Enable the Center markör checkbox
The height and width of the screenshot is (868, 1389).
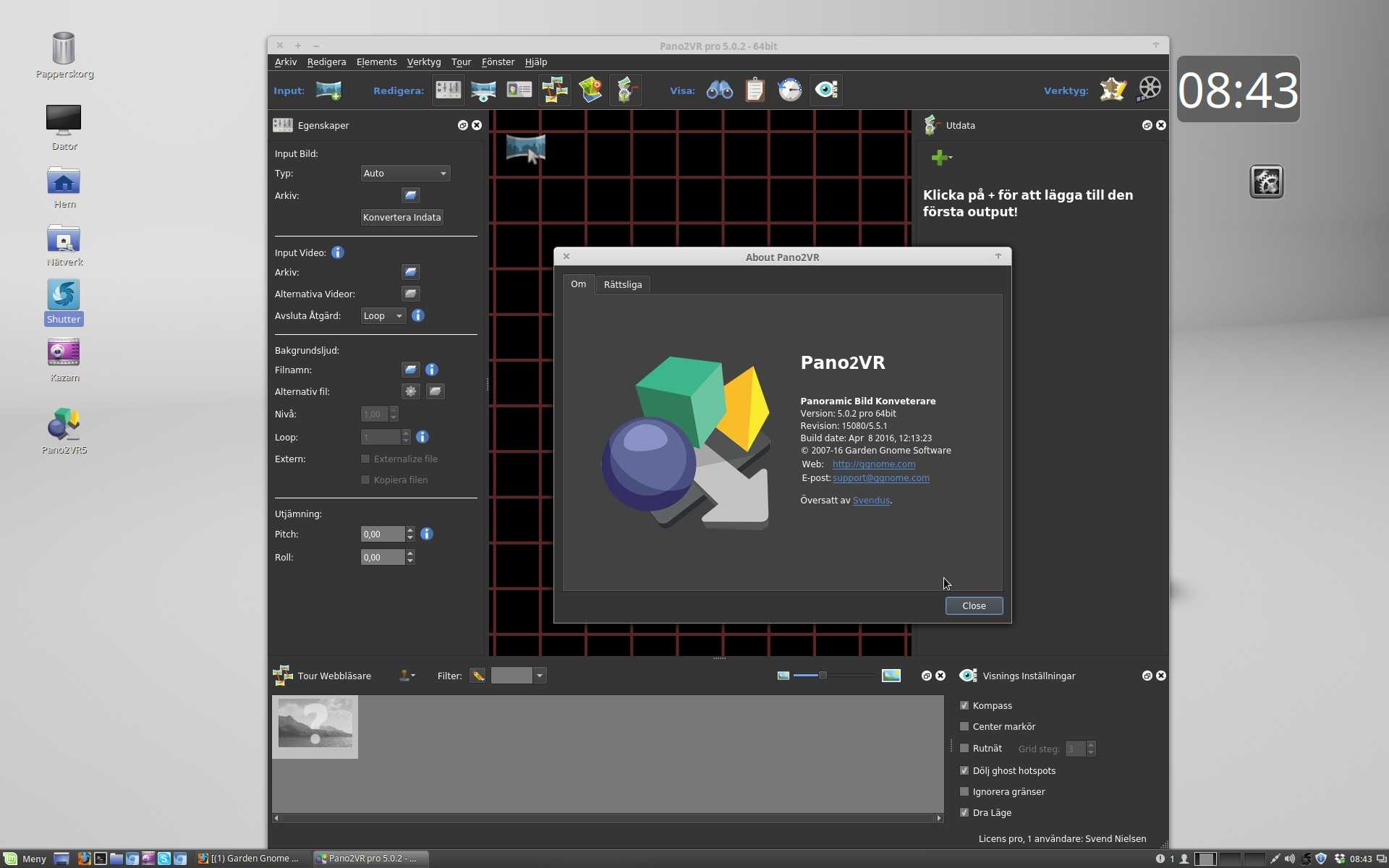964,726
